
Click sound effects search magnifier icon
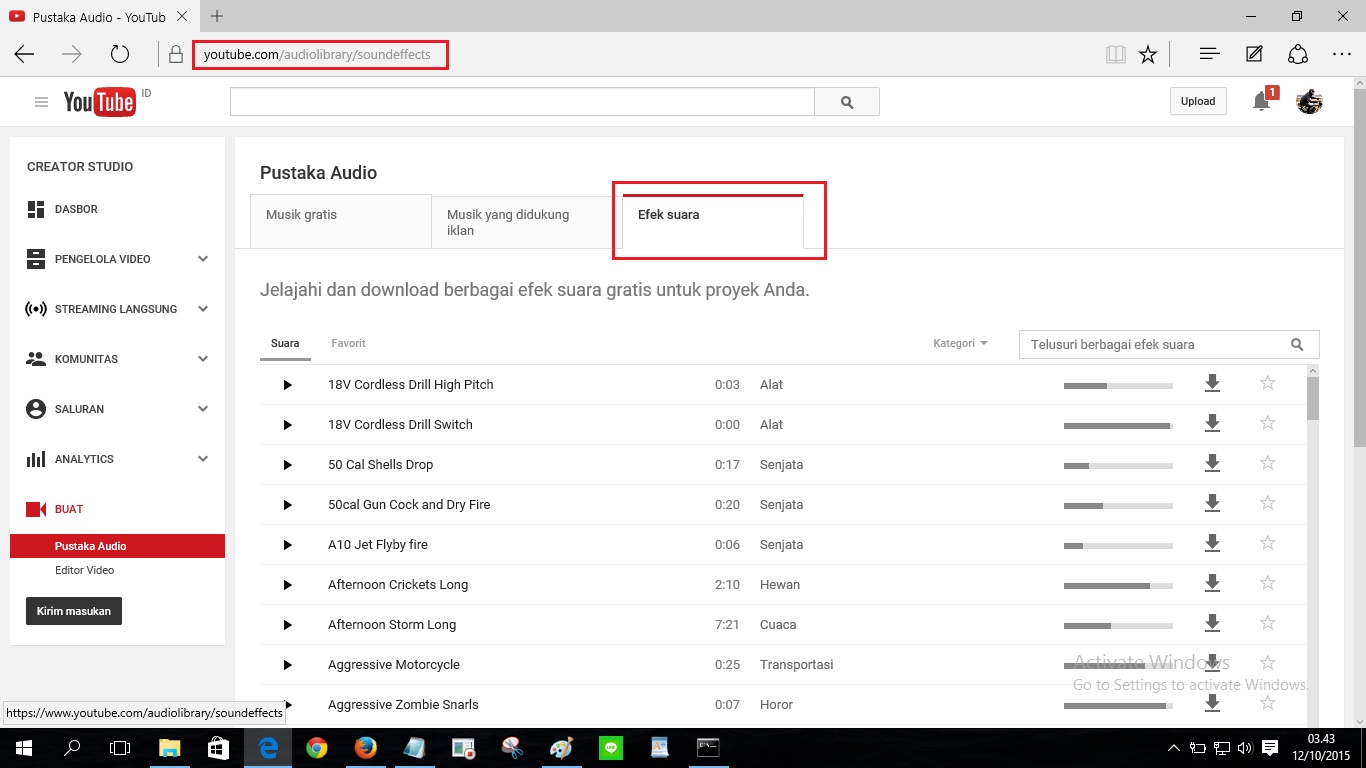click(x=1297, y=344)
